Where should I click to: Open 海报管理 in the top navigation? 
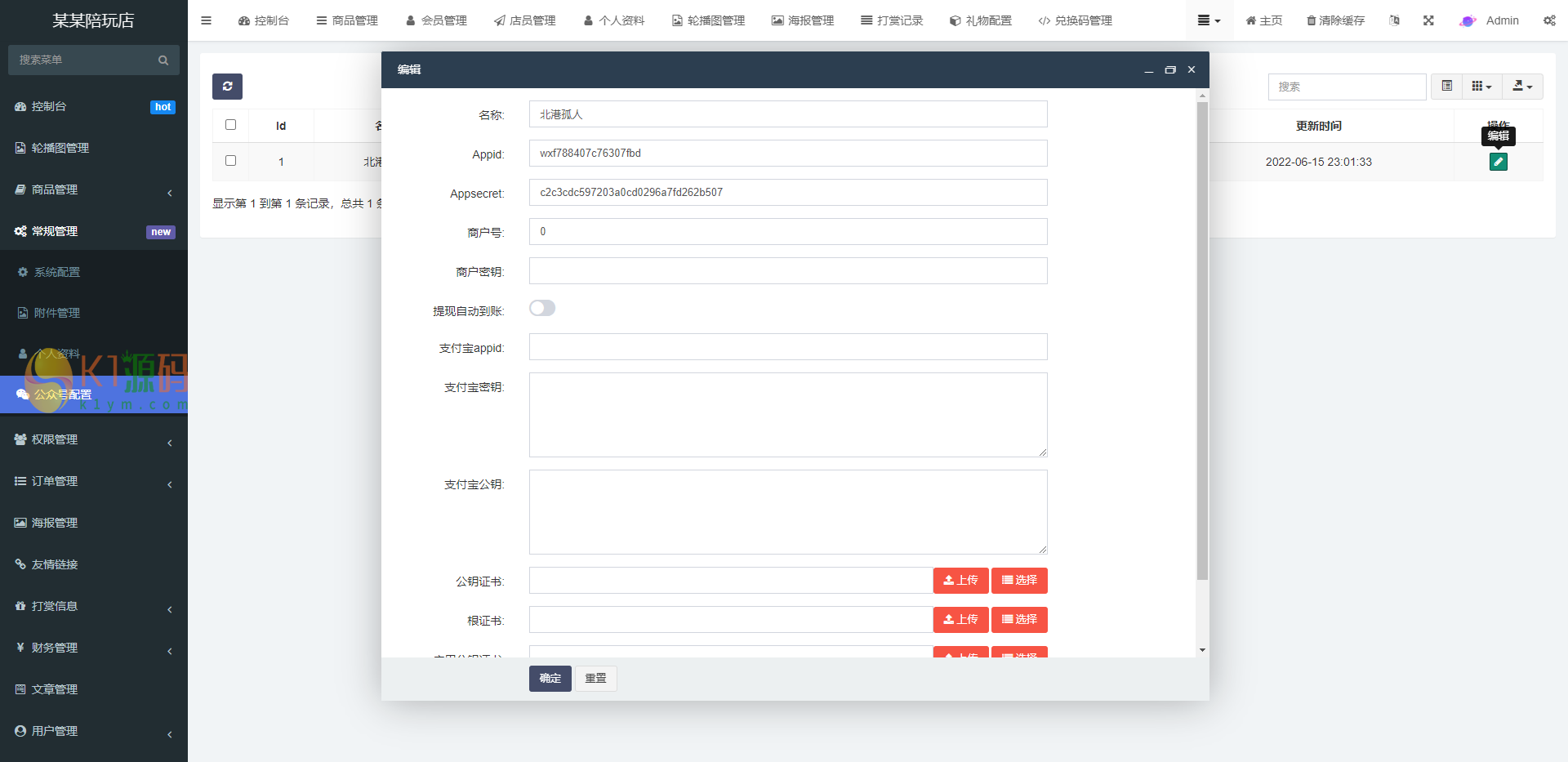pyautogui.click(x=803, y=20)
